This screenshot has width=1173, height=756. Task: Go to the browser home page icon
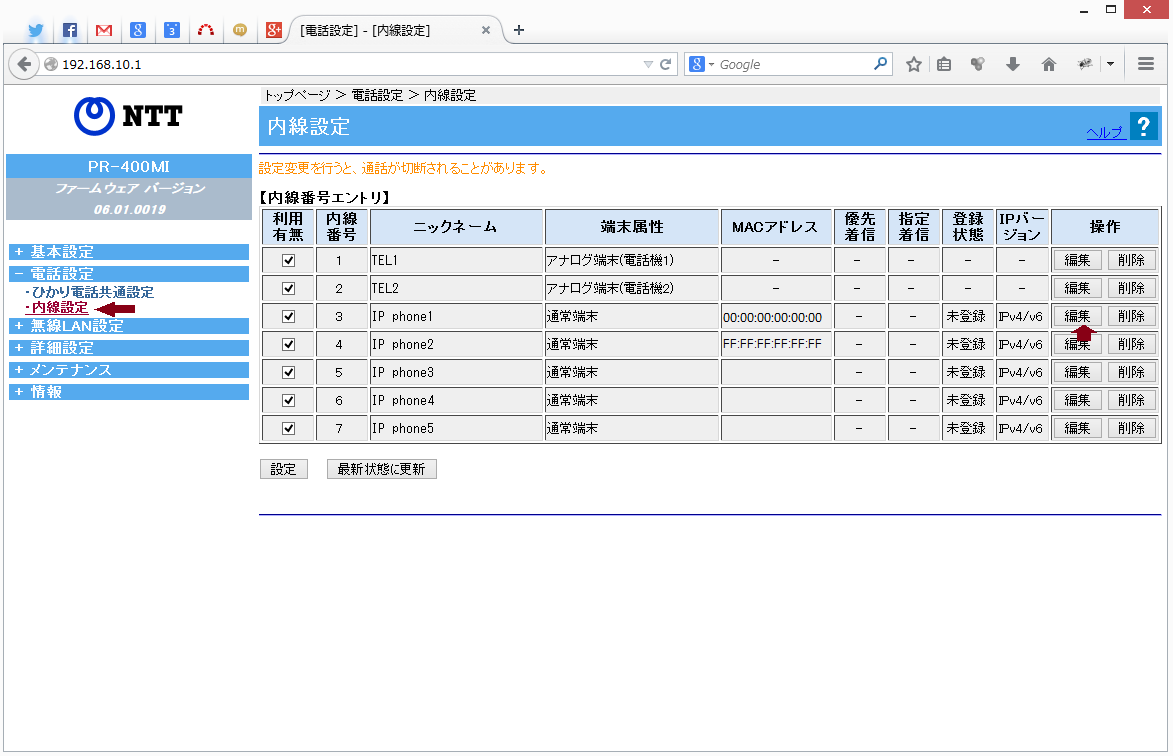tap(1049, 64)
